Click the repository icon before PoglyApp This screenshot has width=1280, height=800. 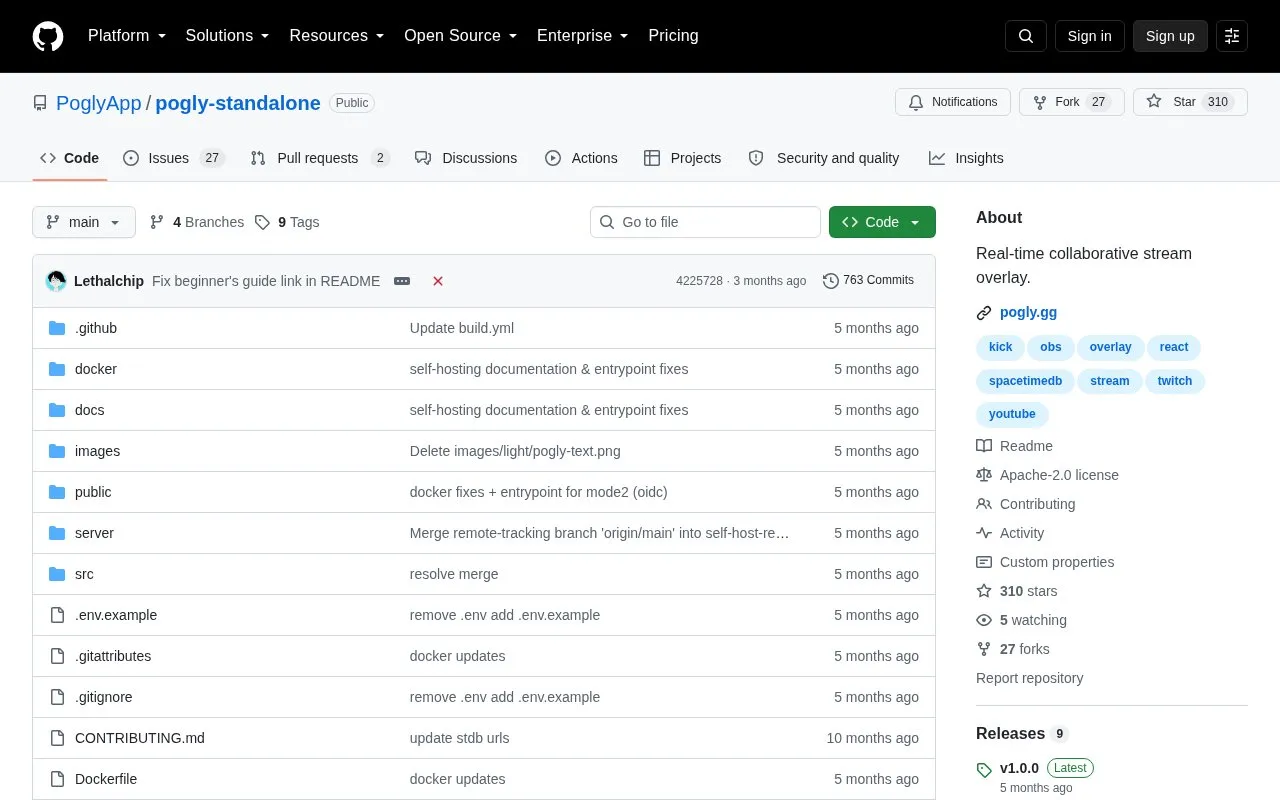[40, 103]
